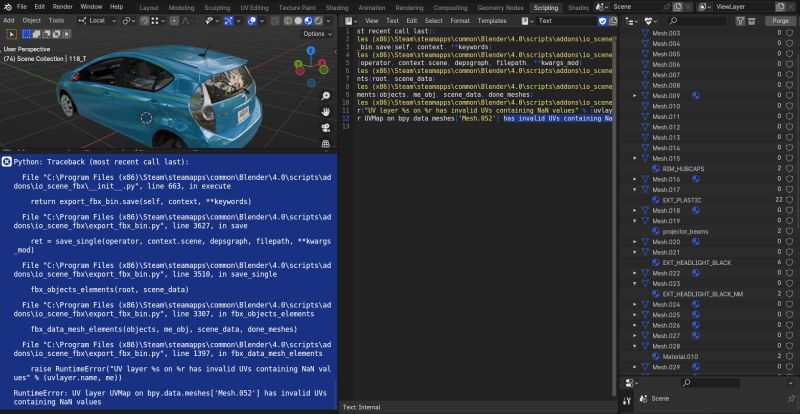Image resolution: width=800 pixels, height=414 pixels.
Task: Select material preview viewport shading
Action: (x=308, y=20)
